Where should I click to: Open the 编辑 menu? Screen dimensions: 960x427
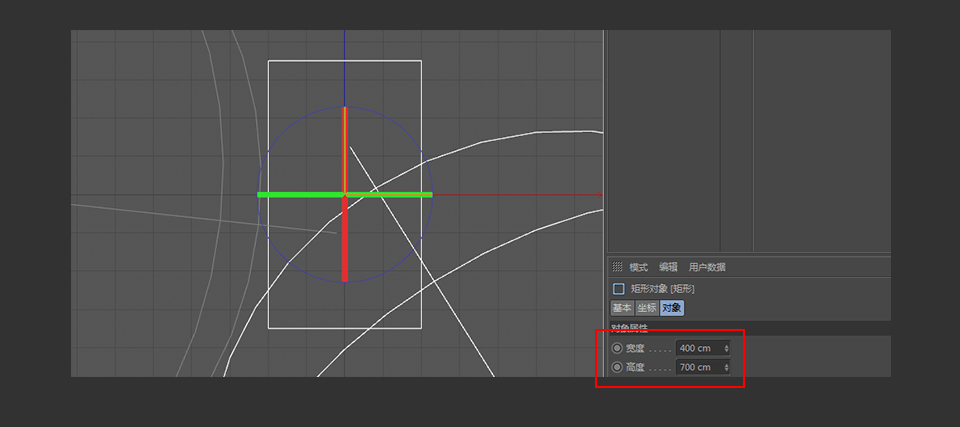668,267
